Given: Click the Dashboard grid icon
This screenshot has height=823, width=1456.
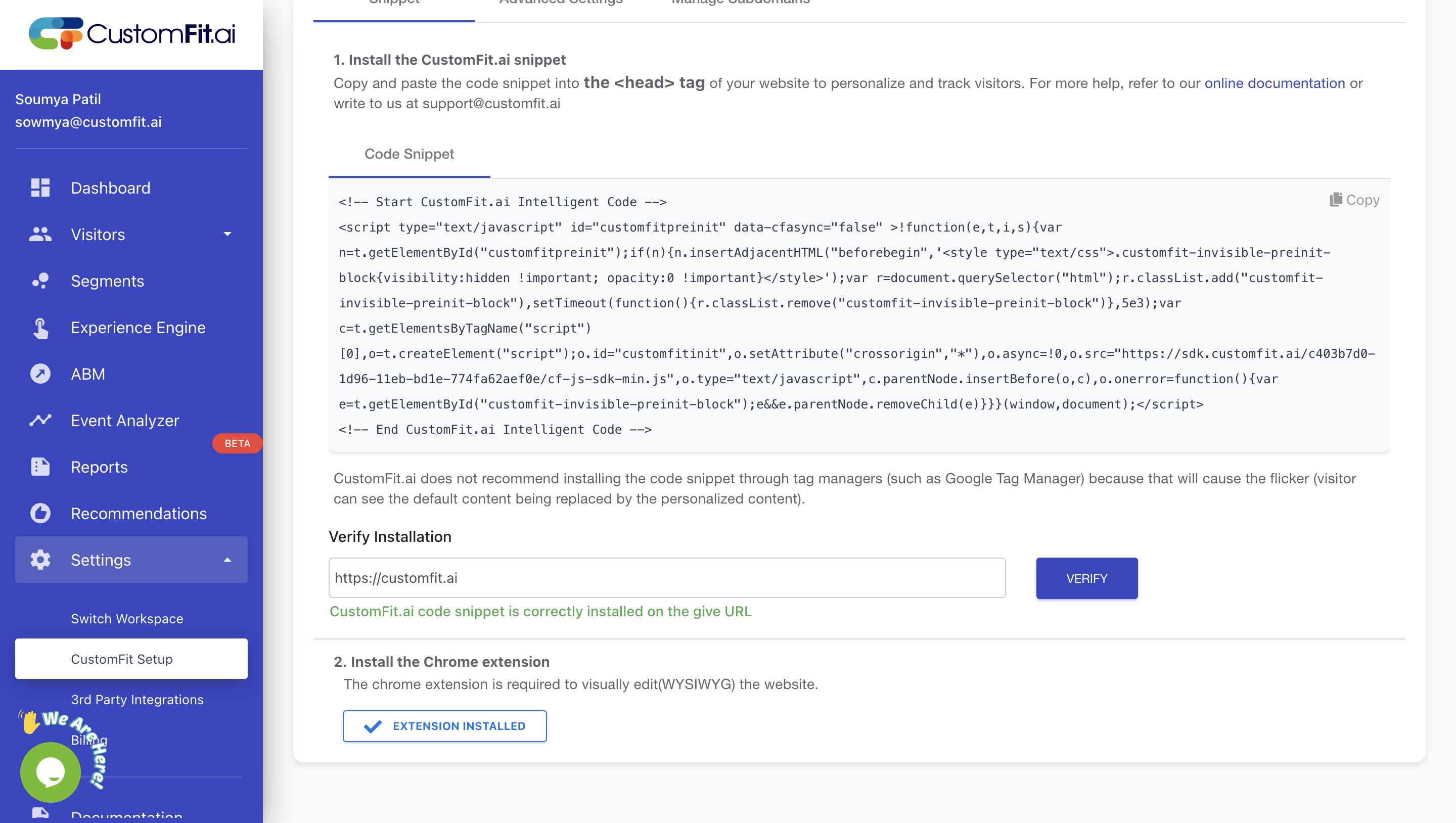Looking at the screenshot, I should 40,188.
